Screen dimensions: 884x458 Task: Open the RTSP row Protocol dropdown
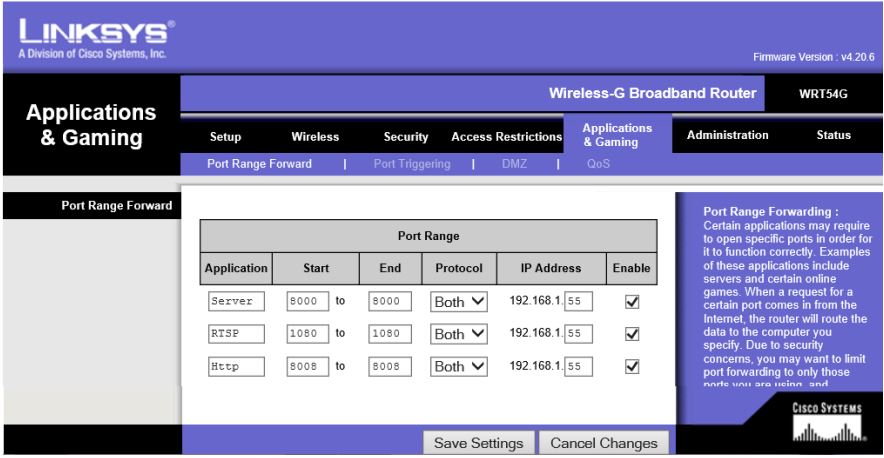coord(459,334)
